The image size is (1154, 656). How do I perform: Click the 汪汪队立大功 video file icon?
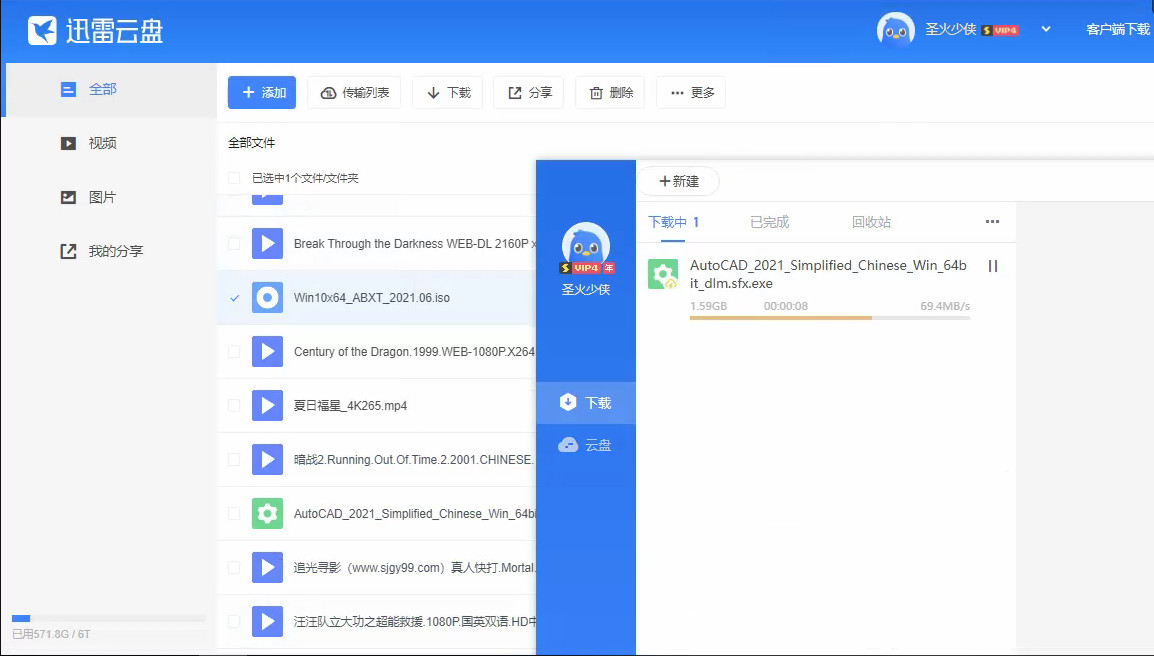tap(267, 621)
